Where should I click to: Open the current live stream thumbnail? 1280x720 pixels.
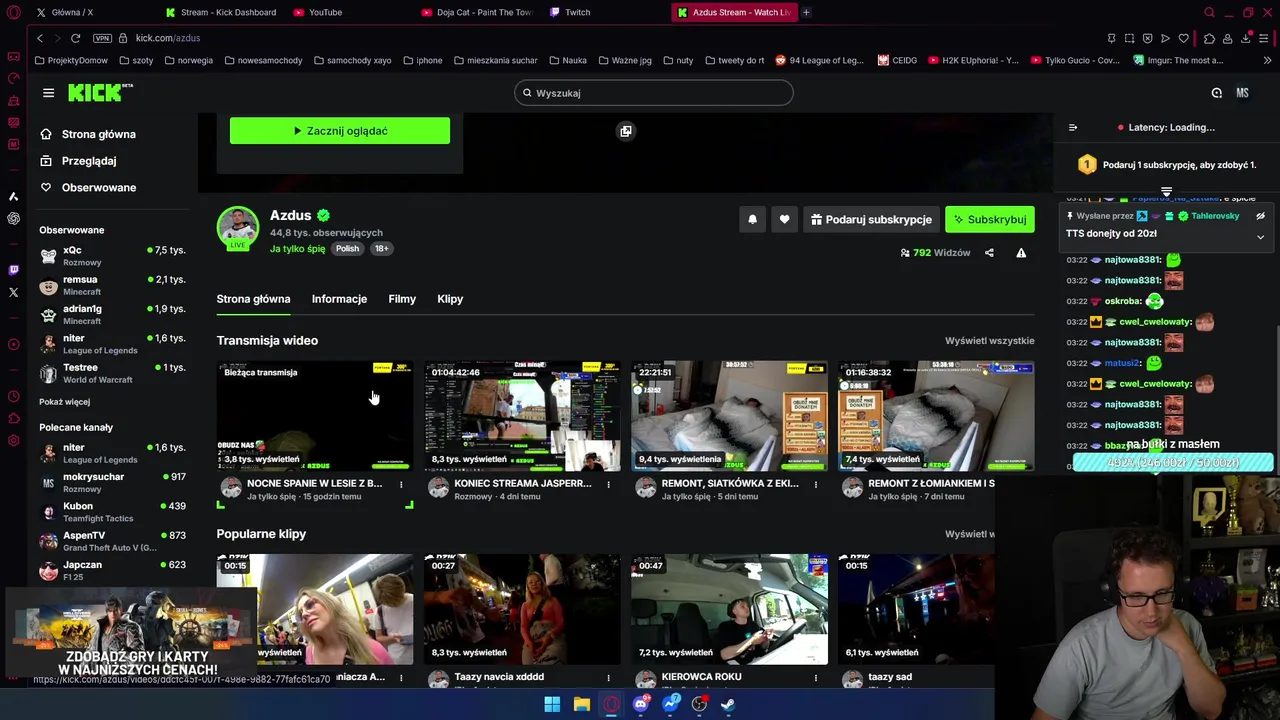[x=315, y=416]
